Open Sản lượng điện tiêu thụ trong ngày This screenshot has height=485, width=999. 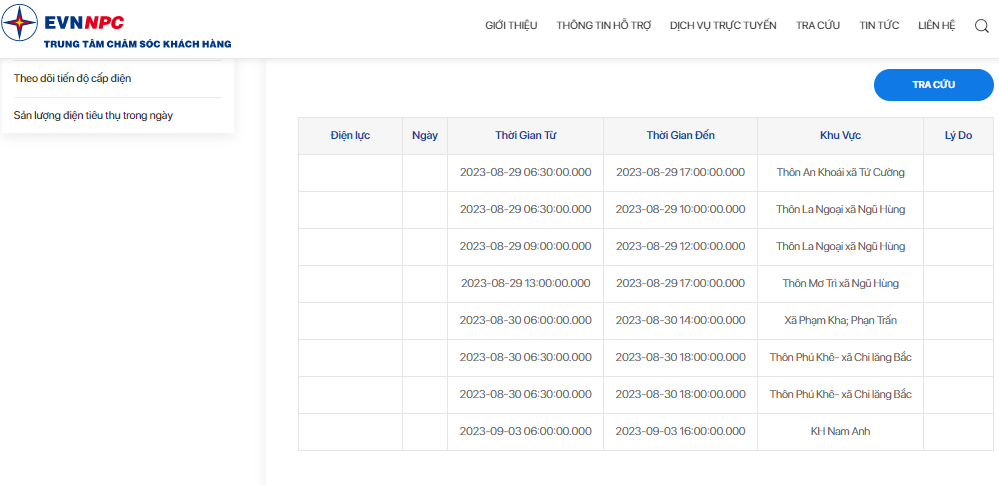(x=93, y=115)
